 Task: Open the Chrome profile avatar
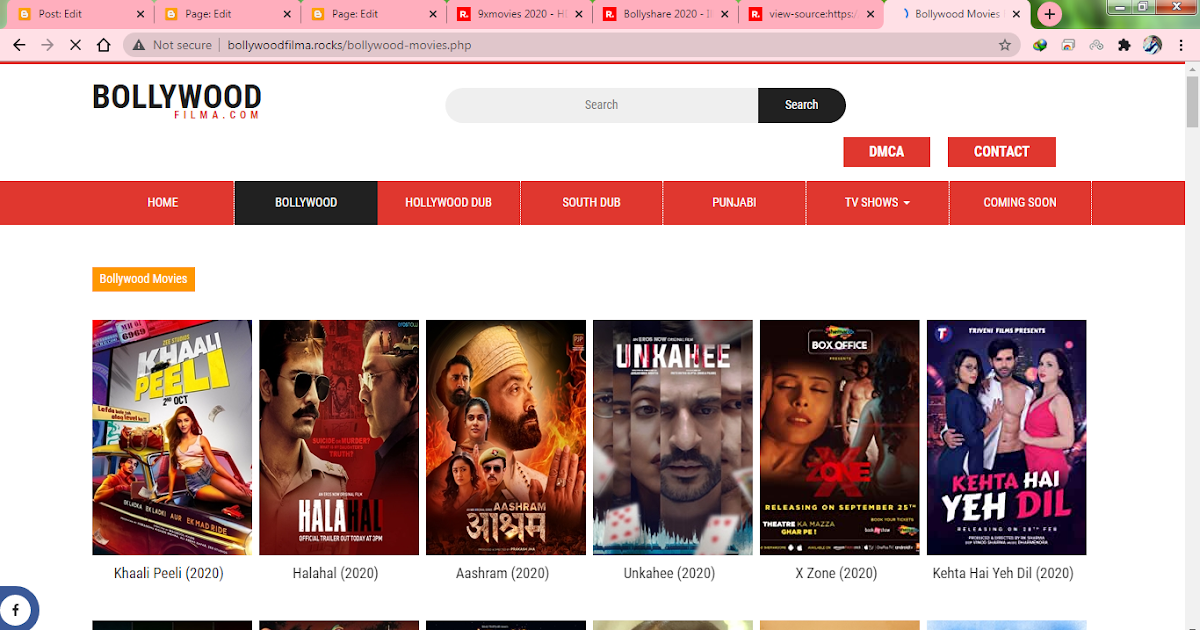coord(1152,45)
